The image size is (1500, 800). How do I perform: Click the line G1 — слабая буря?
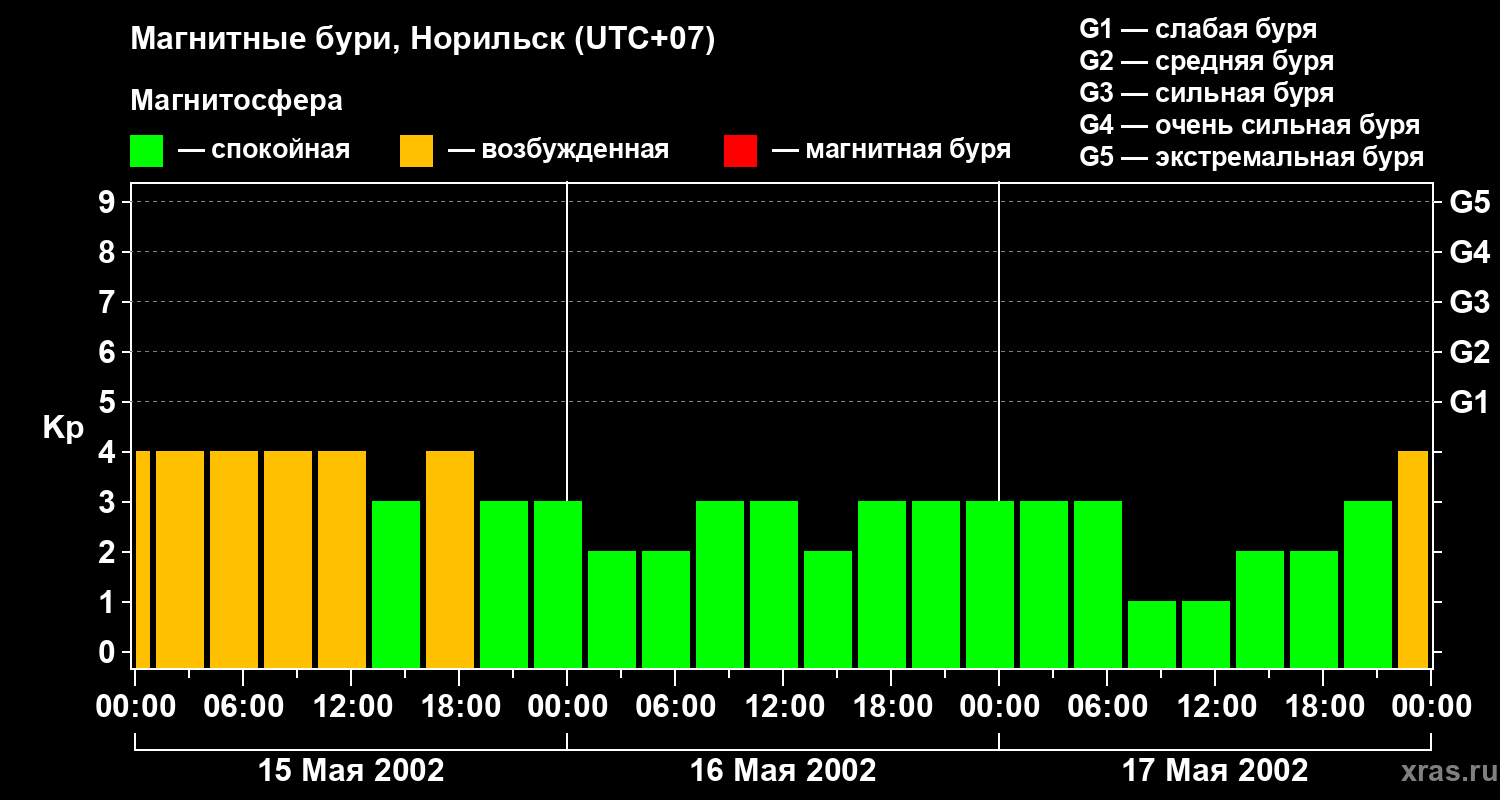[x=1198, y=29]
